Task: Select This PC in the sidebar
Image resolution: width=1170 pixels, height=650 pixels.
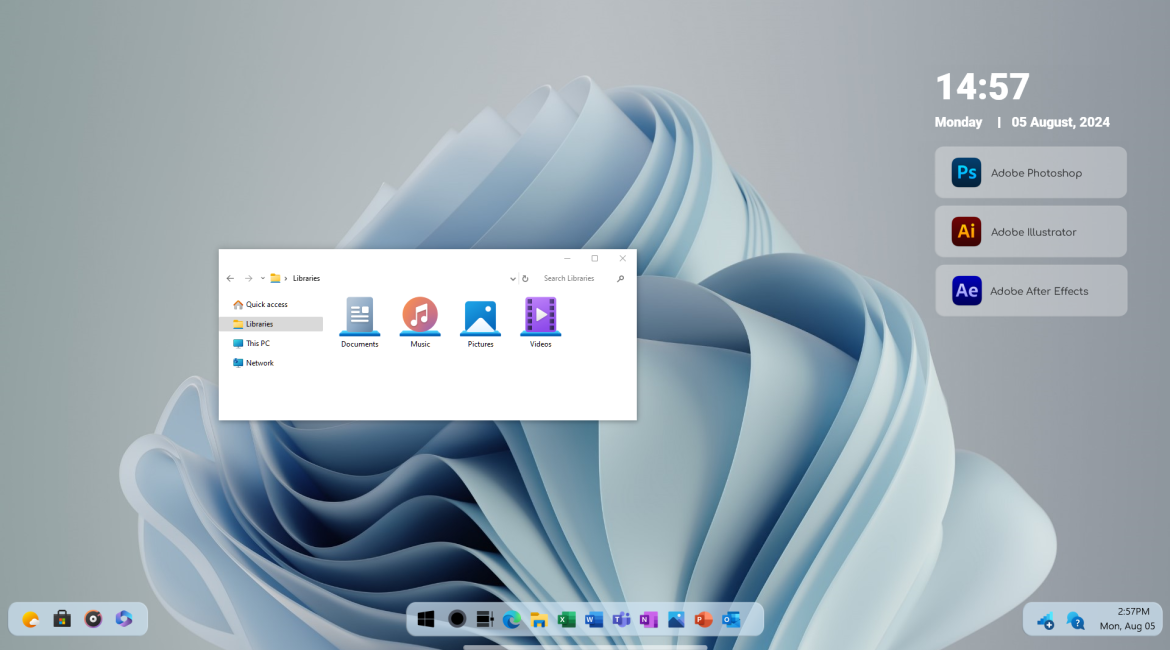Action: coord(257,343)
